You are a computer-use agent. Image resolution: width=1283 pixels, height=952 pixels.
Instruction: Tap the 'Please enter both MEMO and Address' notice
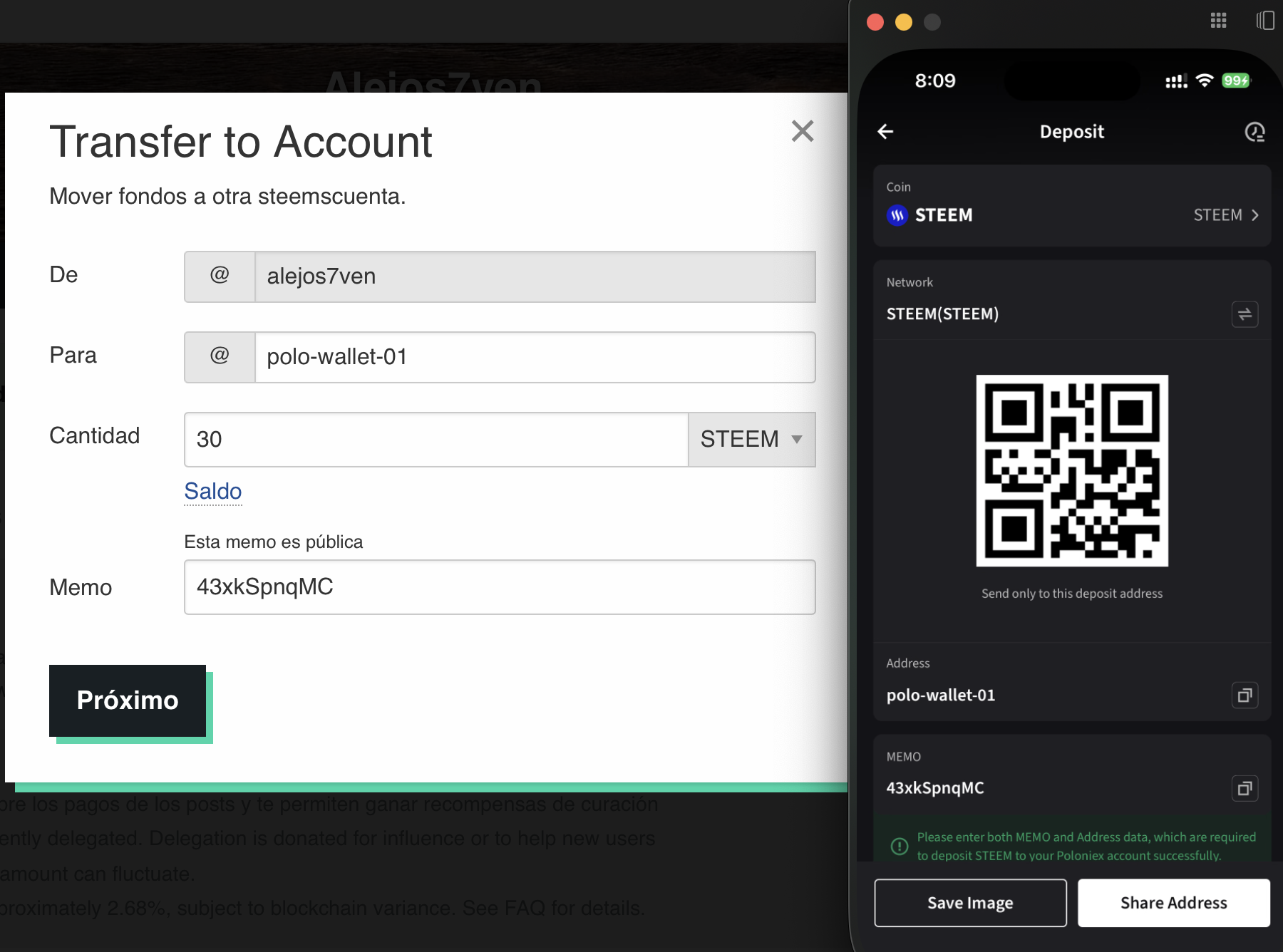coord(1086,846)
